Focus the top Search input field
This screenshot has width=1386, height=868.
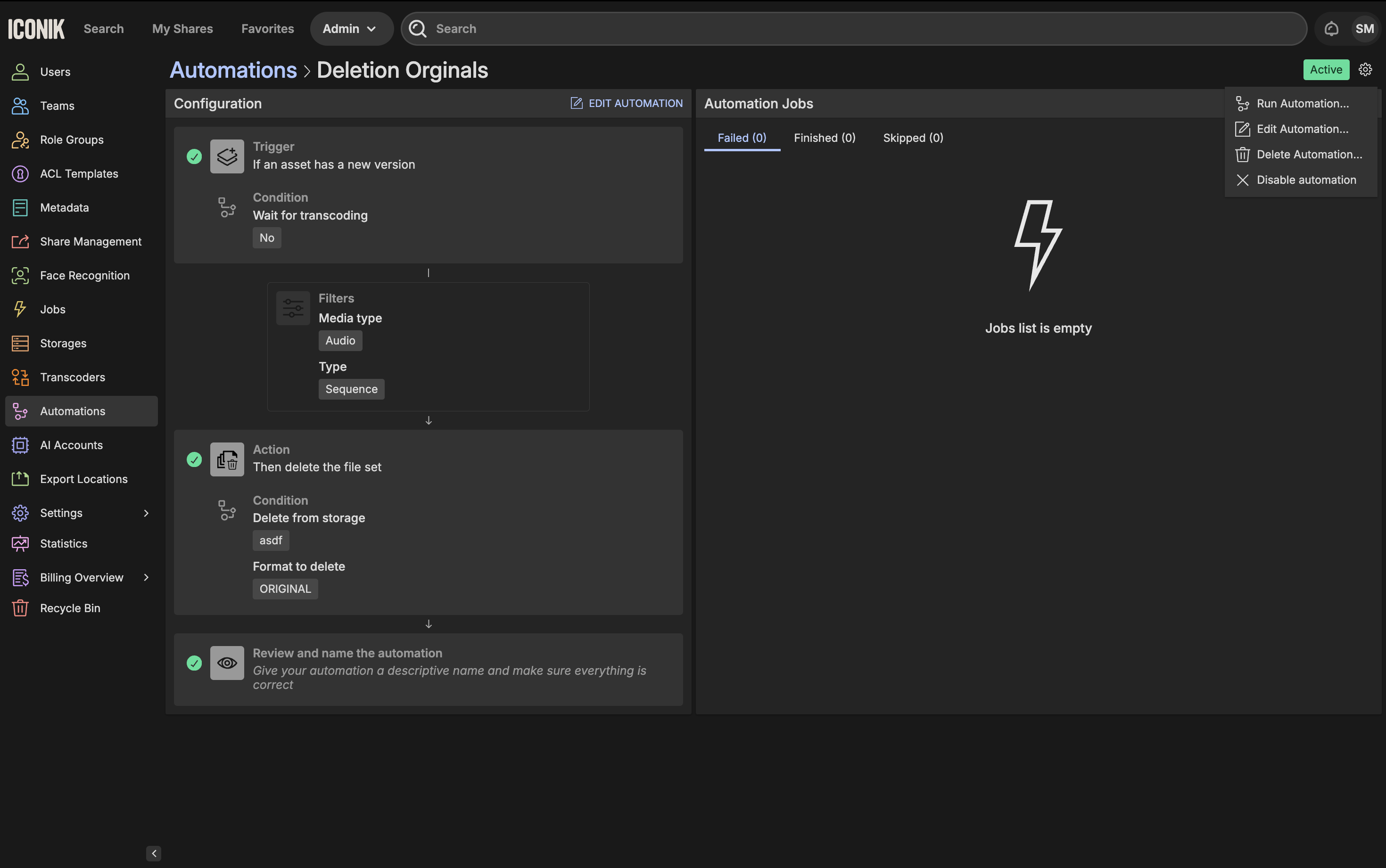pos(861,29)
